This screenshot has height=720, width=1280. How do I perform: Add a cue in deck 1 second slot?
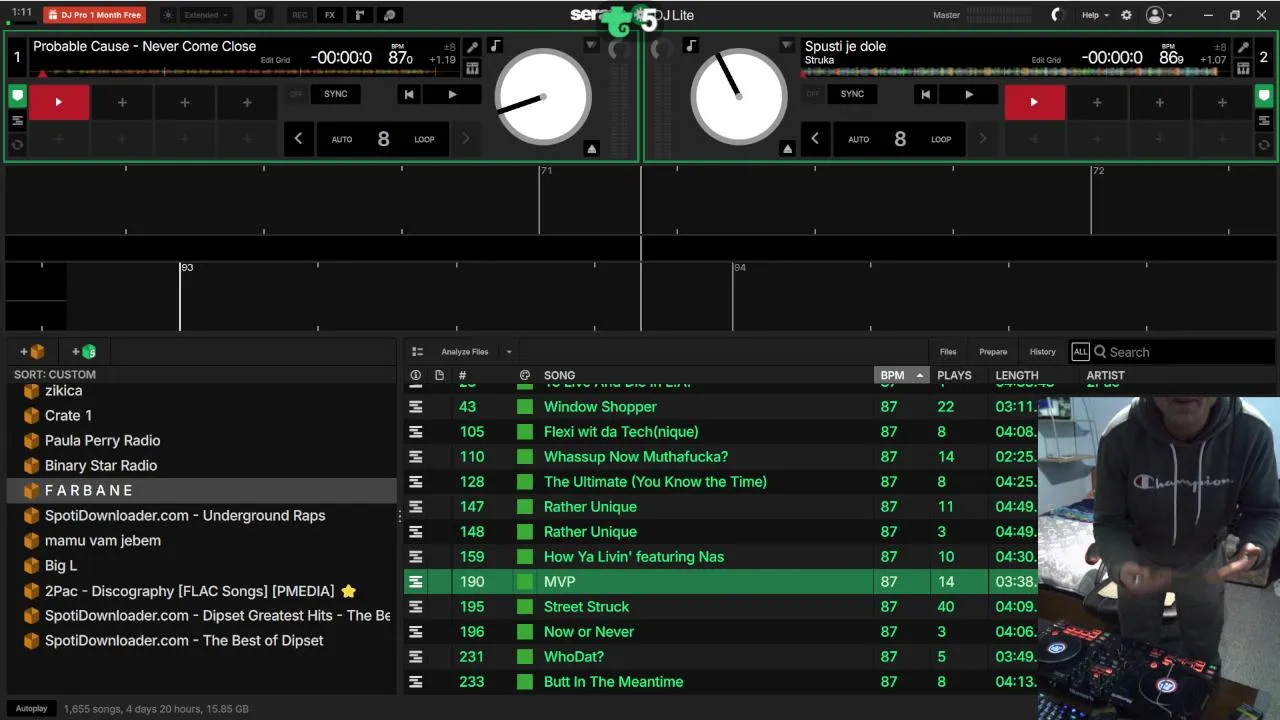[122, 102]
